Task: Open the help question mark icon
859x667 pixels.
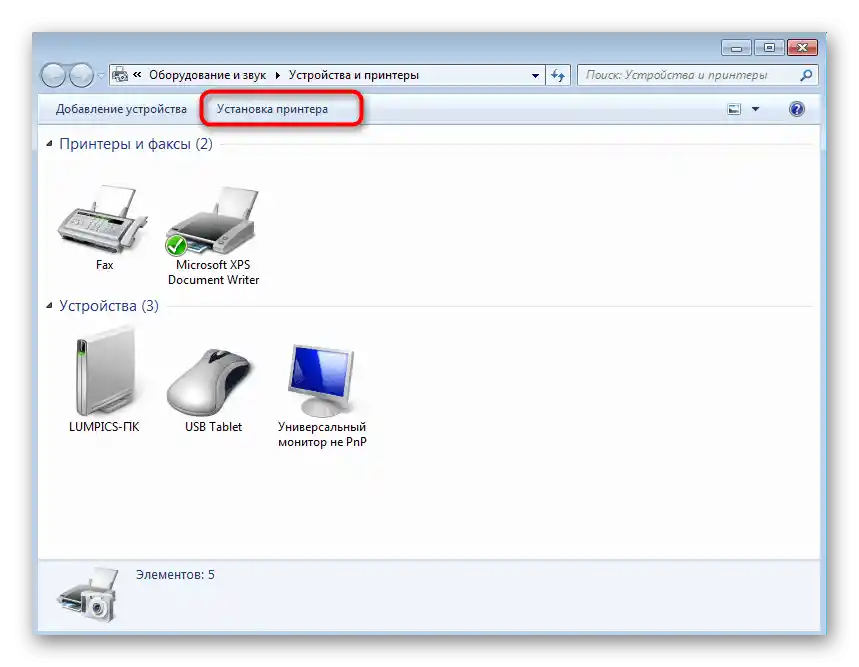Action: (x=797, y=109)
